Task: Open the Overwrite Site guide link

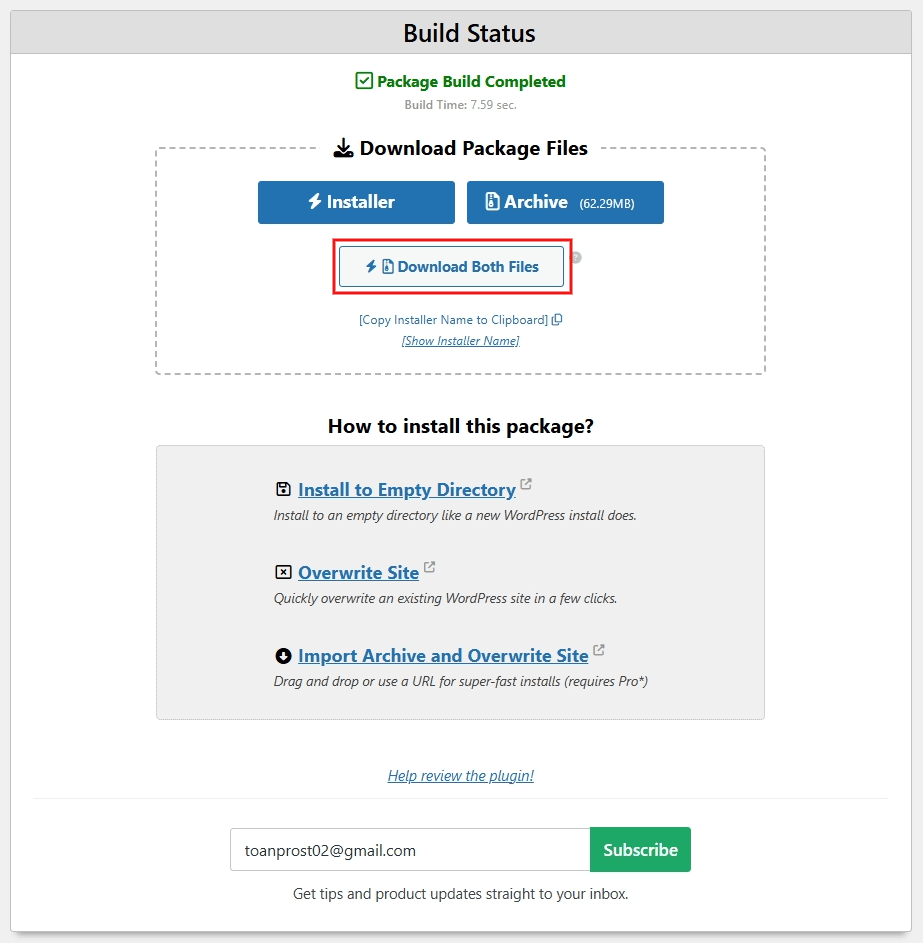Action: point(358,573)
